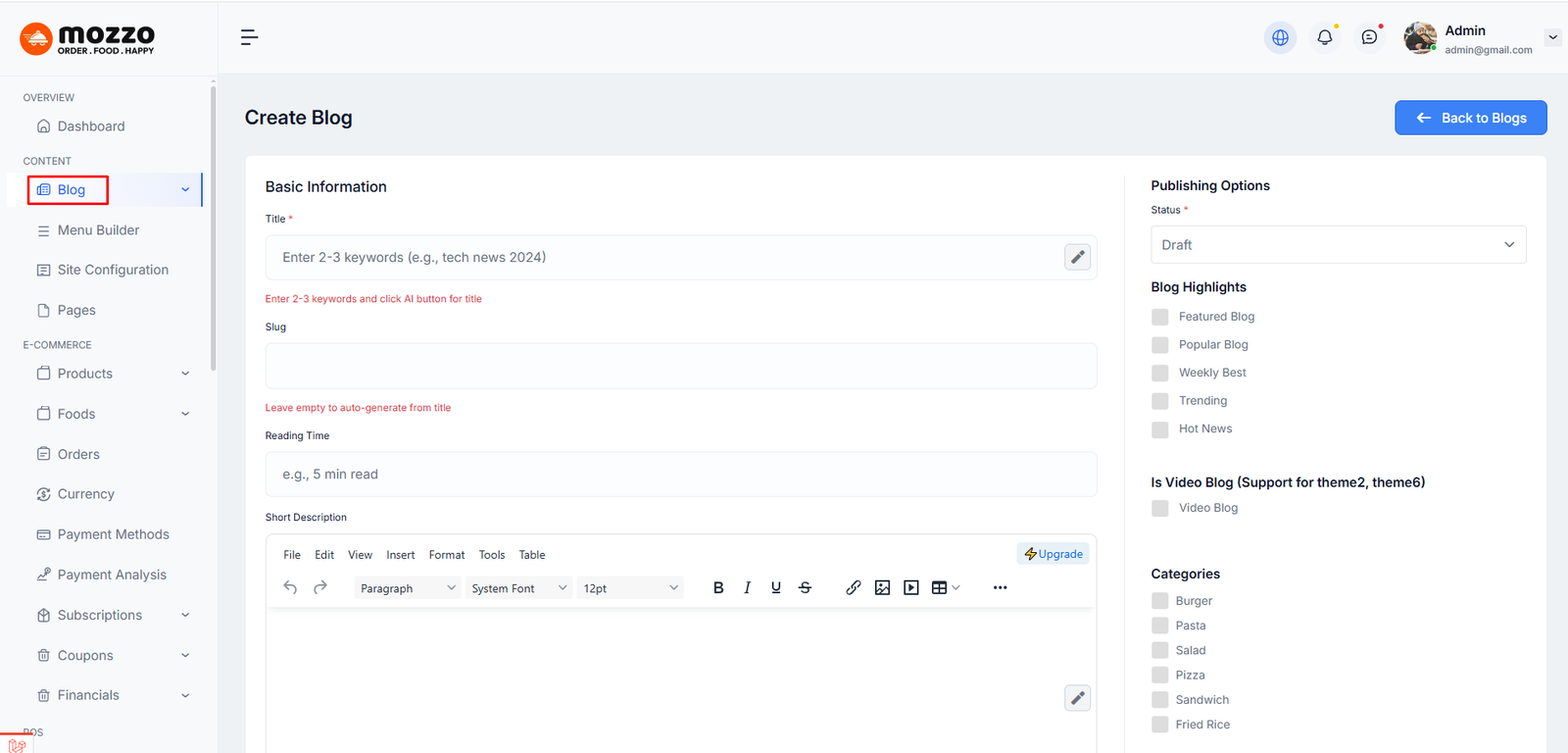Viewport: 1568px width, 753px height.
Task: Click the Back to Blogs button
Action: (1470, 118)
